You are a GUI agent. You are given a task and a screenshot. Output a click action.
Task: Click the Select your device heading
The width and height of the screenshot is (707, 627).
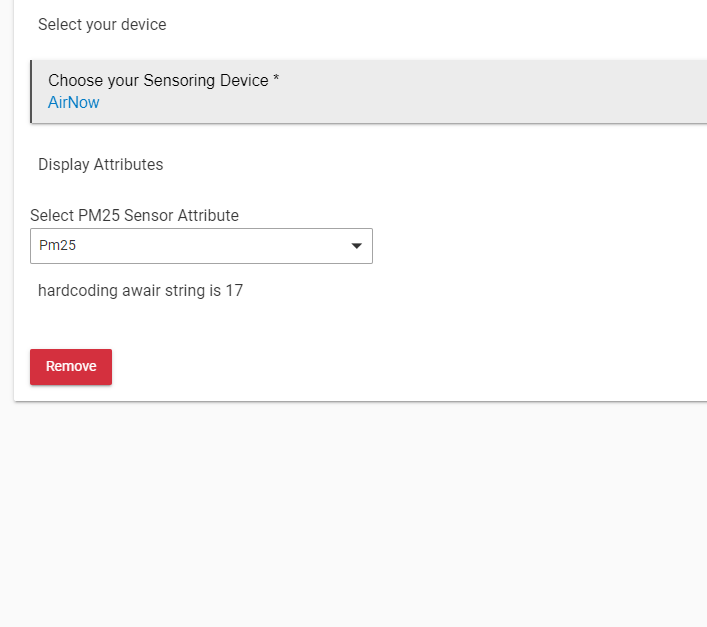click(x=102, y=24)
